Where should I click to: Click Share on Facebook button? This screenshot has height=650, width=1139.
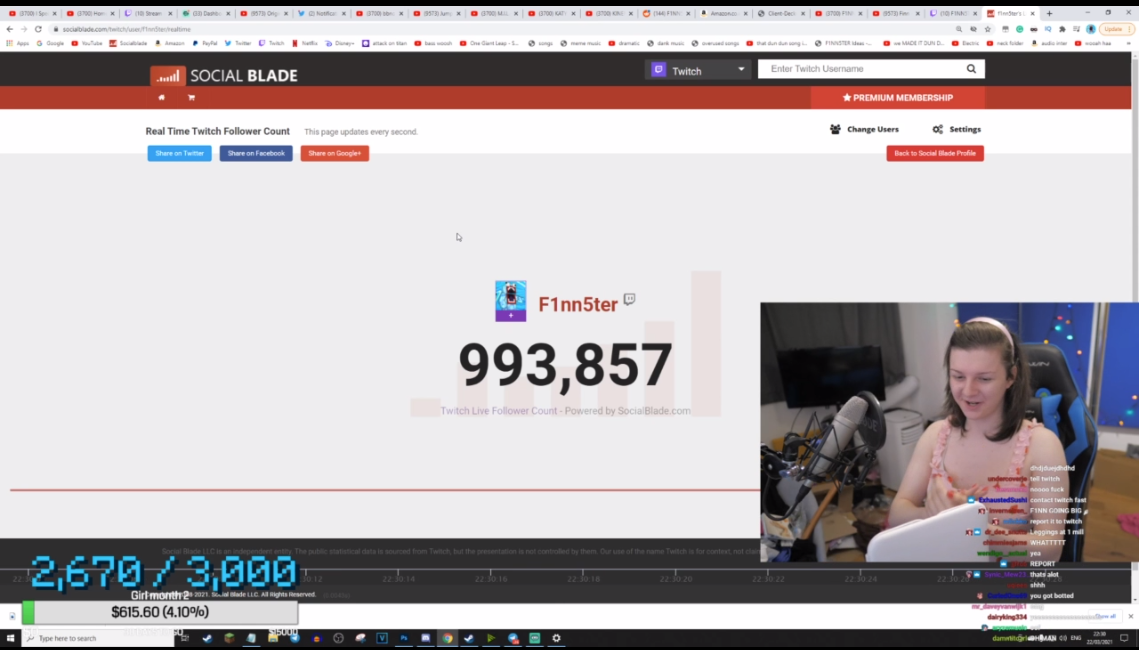pos(256,153)
